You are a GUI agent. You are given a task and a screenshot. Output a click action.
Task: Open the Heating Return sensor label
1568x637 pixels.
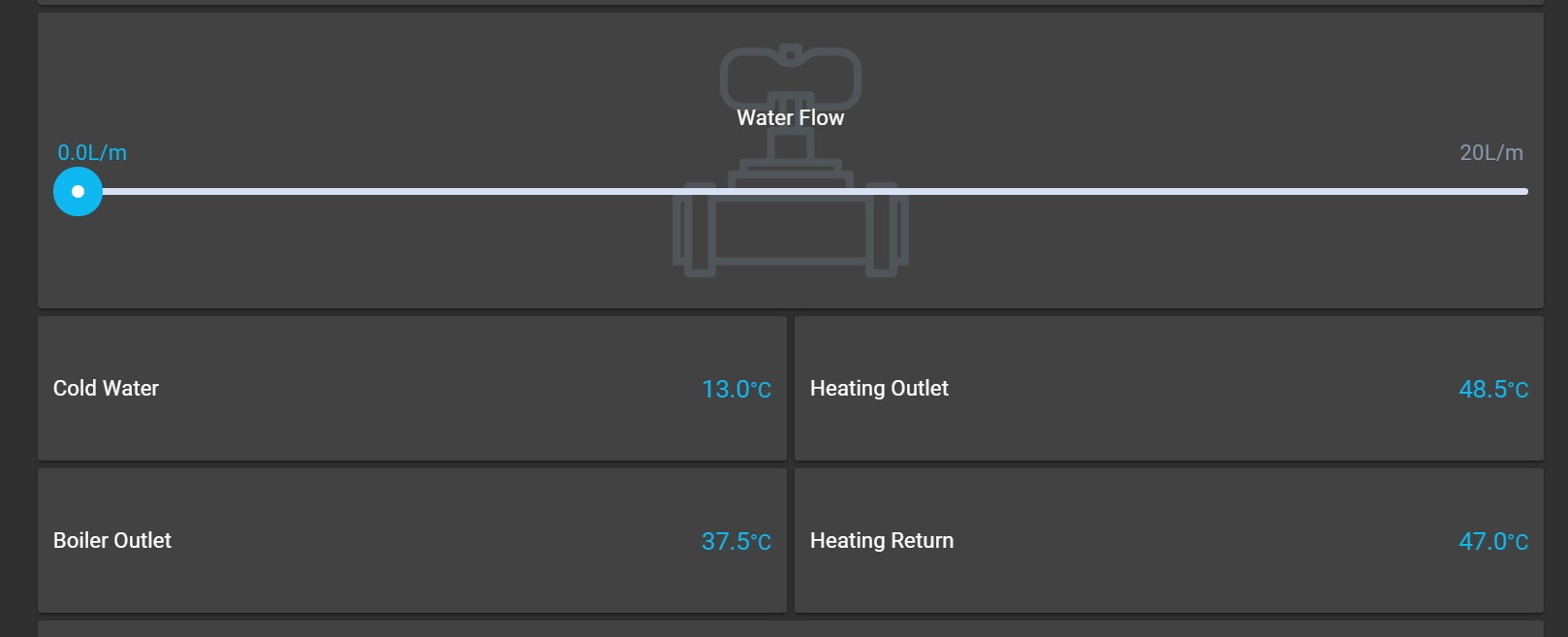coord(882,541)
